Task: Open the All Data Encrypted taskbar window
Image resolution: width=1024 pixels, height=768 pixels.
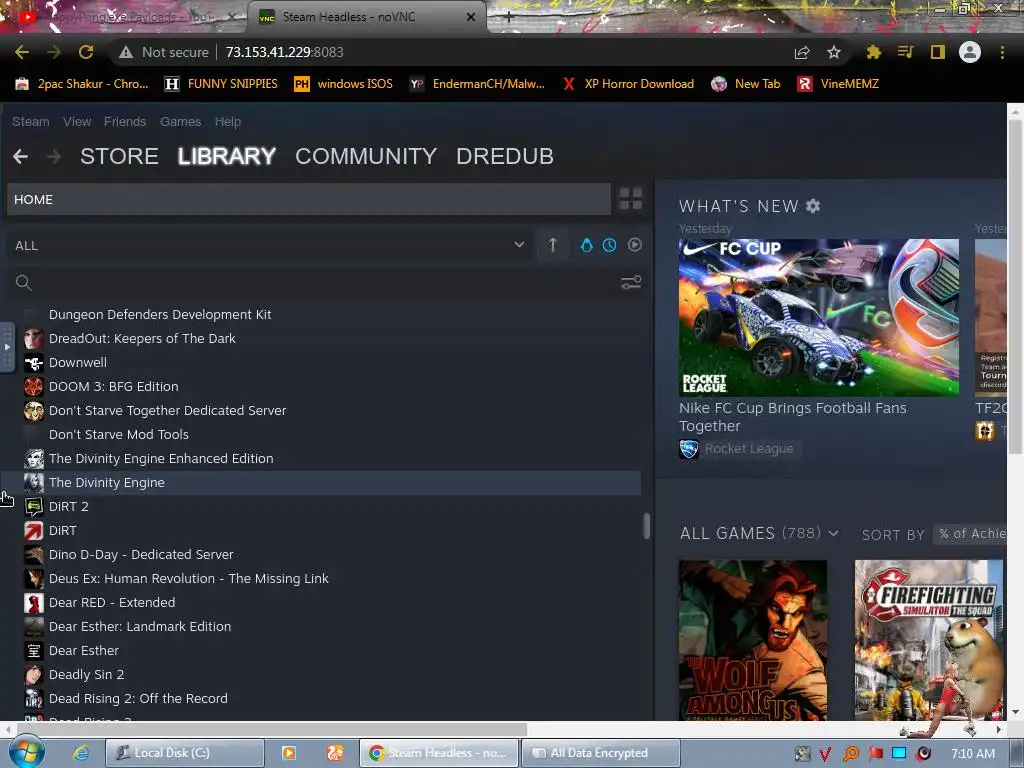Action: tap(600, 753)
